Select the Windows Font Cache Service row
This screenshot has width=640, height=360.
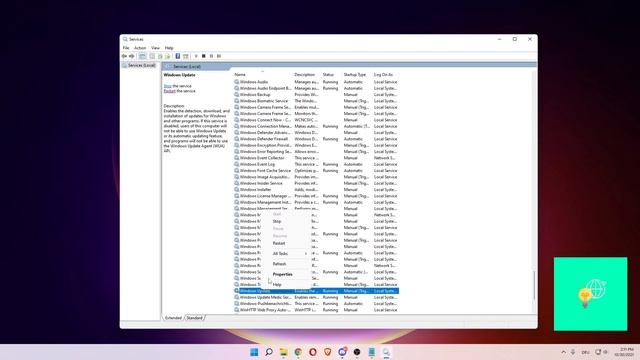tap(316, 171)
